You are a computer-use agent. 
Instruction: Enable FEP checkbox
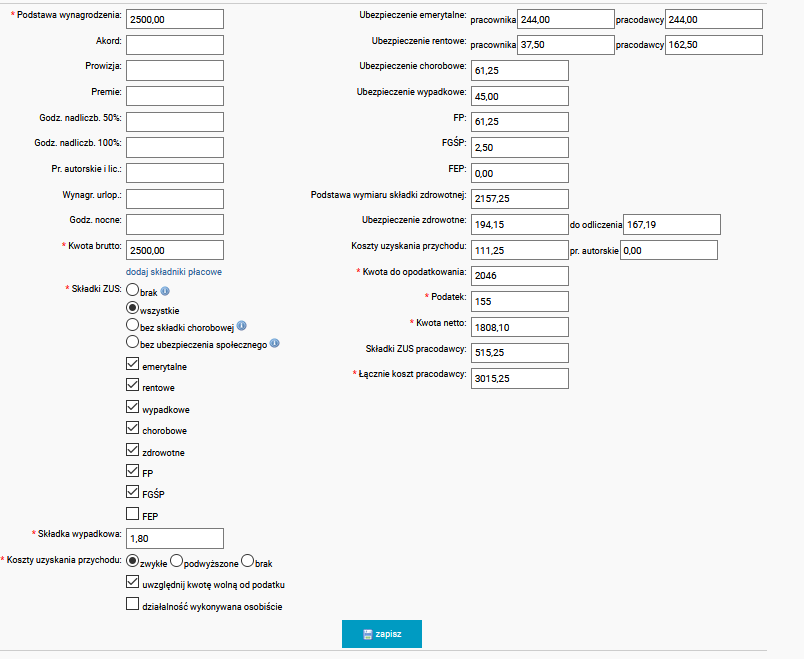132,513
